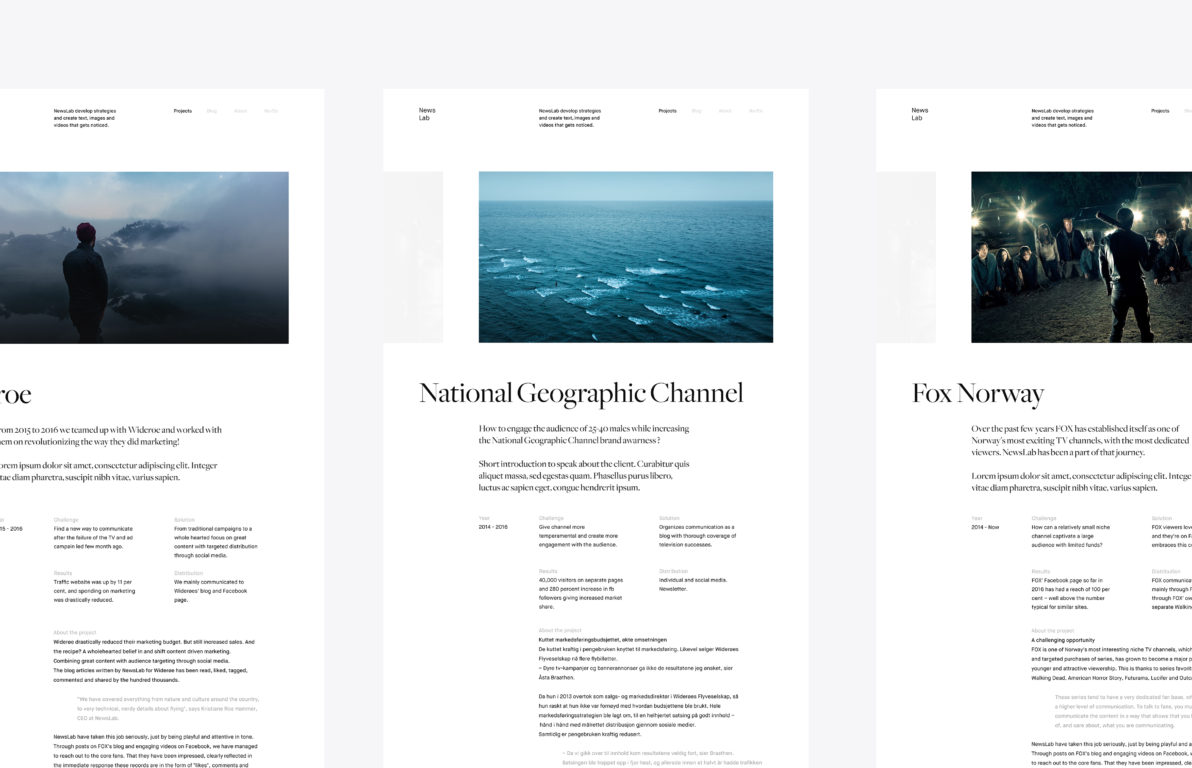The width and height of the screenshot is (1192, 768).
Task: Click the '2014 - Now' year value
Action: 985,527
